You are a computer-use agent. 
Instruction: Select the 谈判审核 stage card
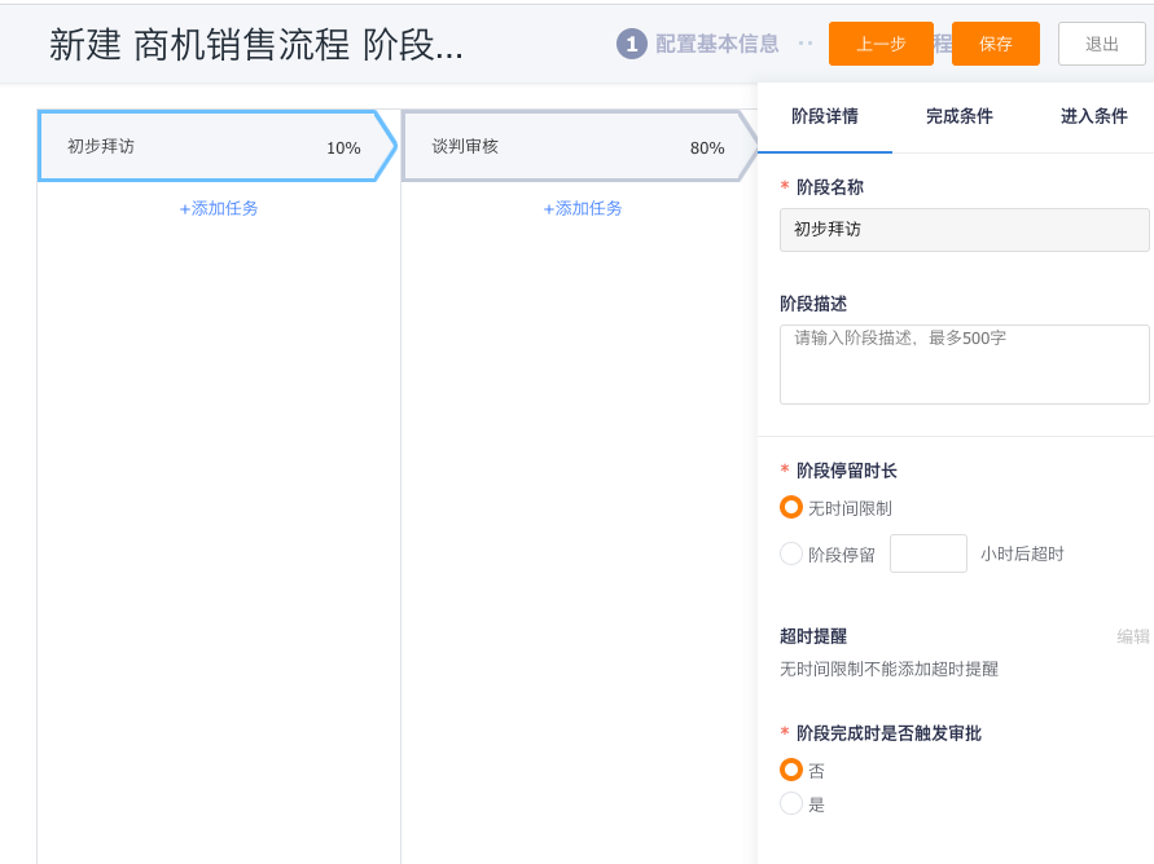coord(570,147)
